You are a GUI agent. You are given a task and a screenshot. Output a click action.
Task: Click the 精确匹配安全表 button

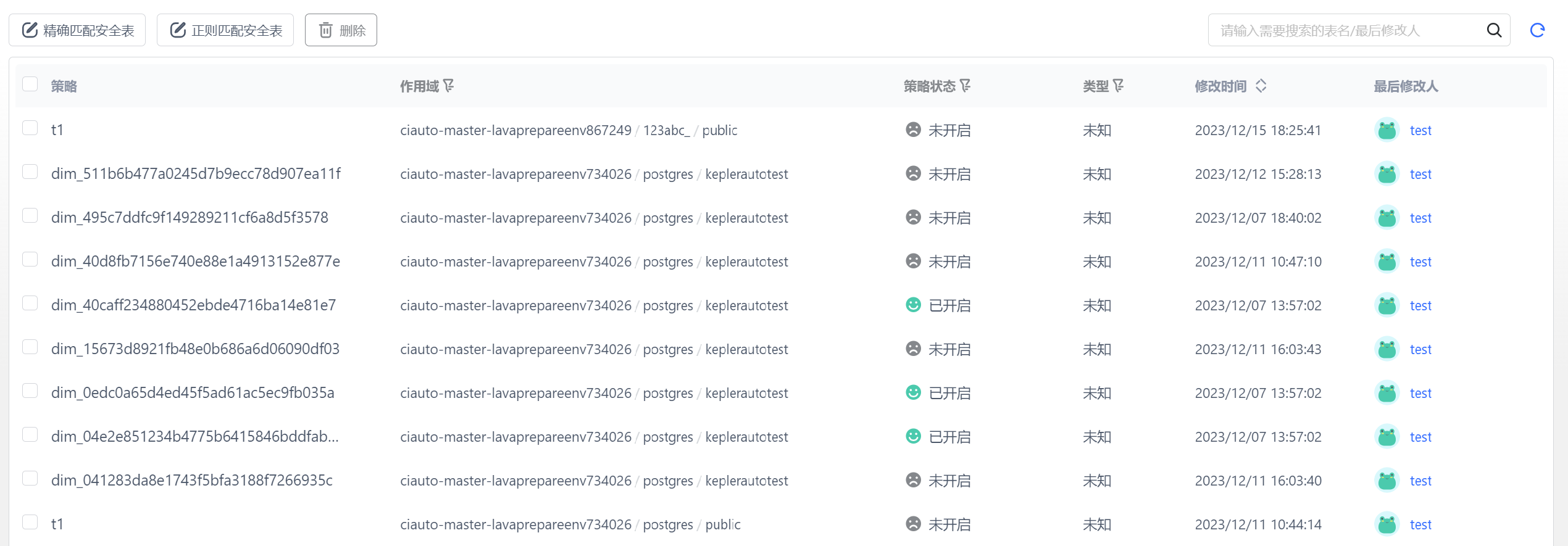pos(77,30)
